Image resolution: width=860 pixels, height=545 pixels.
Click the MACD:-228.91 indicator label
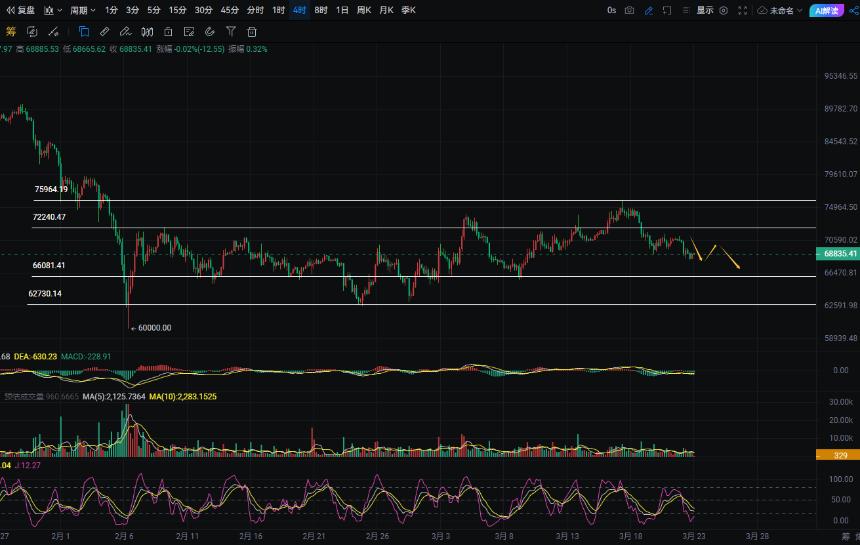86,356
